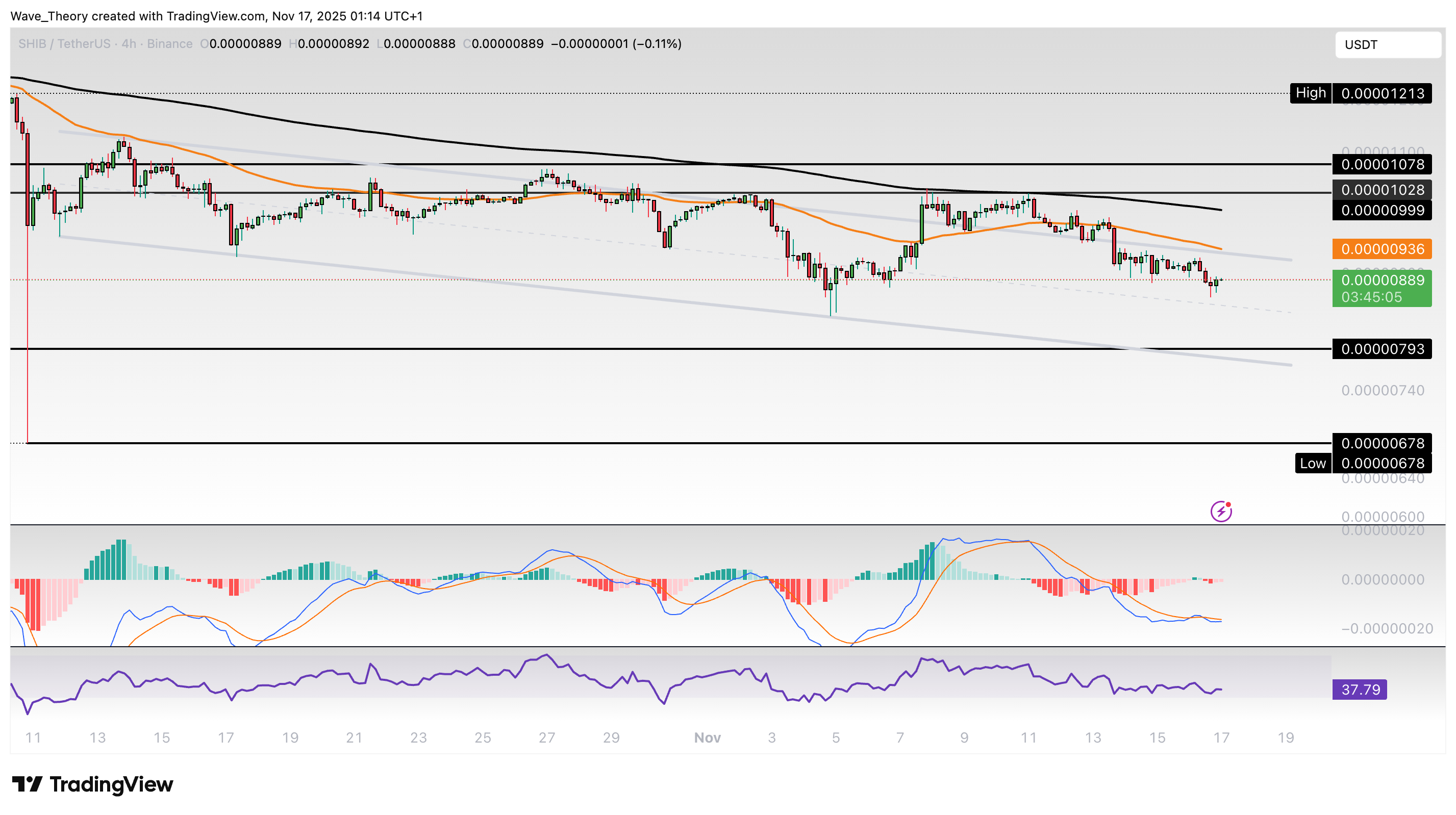Screen dimensions: 1456x815
Task: Select the 0.00000793 support price label
Action: (1382, 349)
